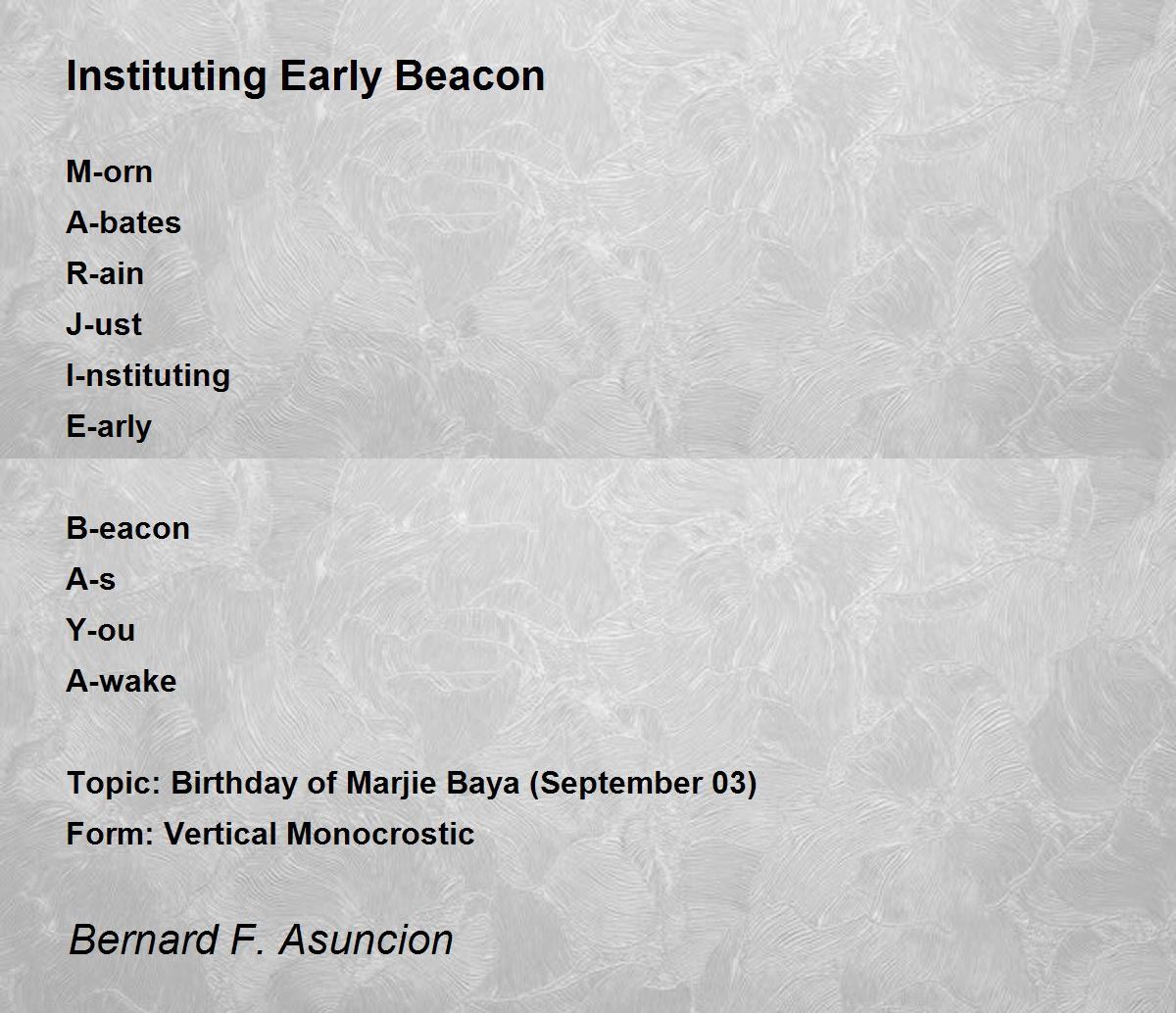This screenshot has height=1013, width=1176.
Task: Click the I-nstituting line
Action: (148, 376)
